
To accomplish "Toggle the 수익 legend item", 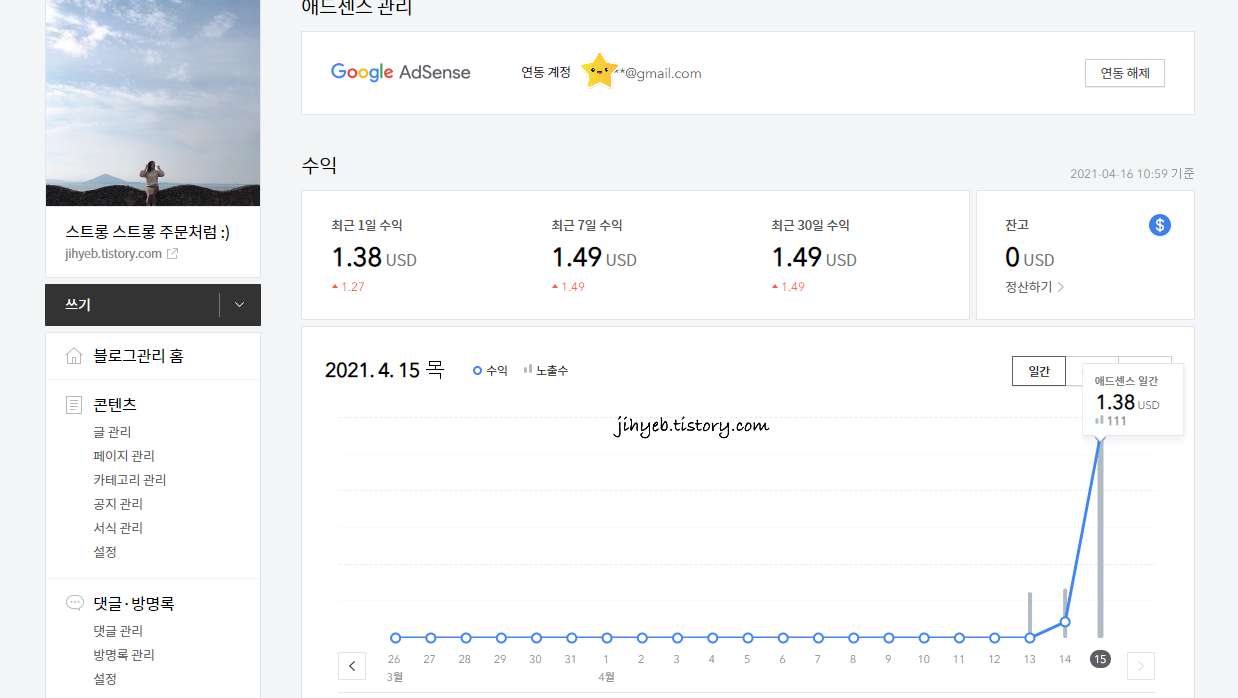I will pyautogui.click(x=490, y=371).
